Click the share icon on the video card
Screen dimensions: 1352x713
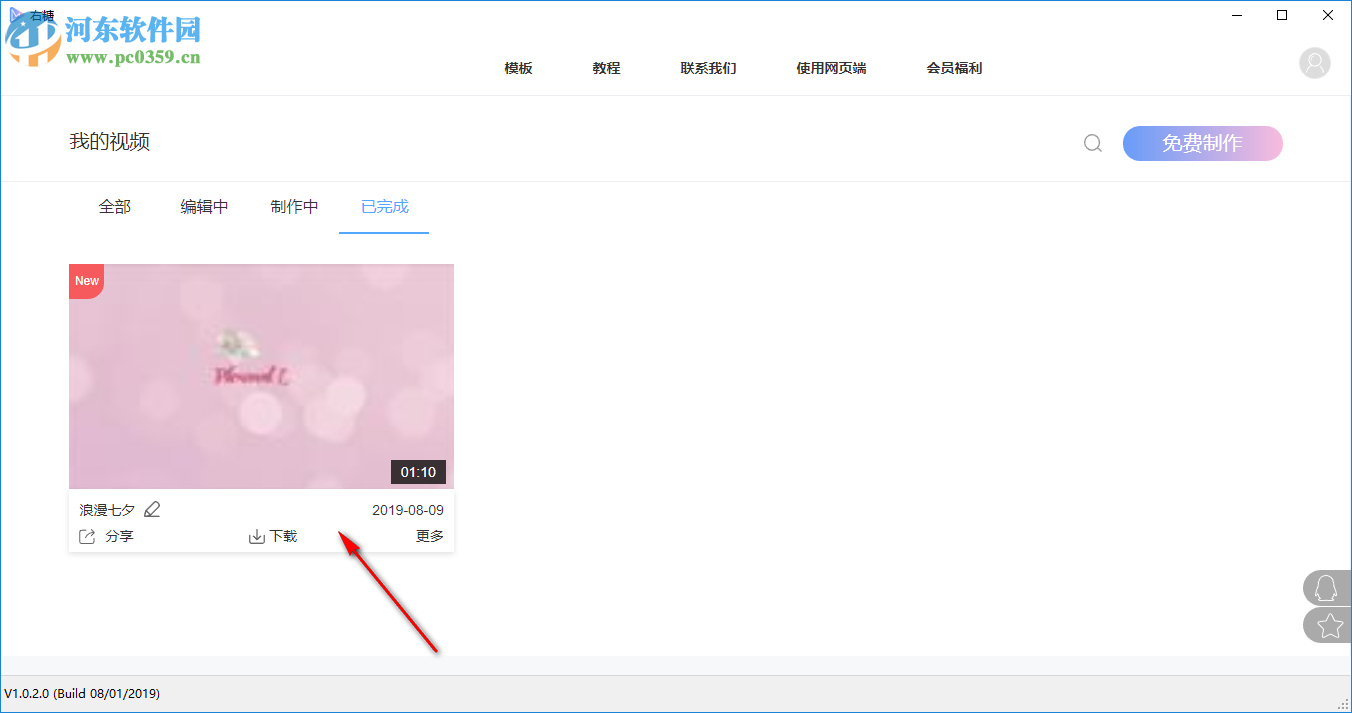[87, 537]
